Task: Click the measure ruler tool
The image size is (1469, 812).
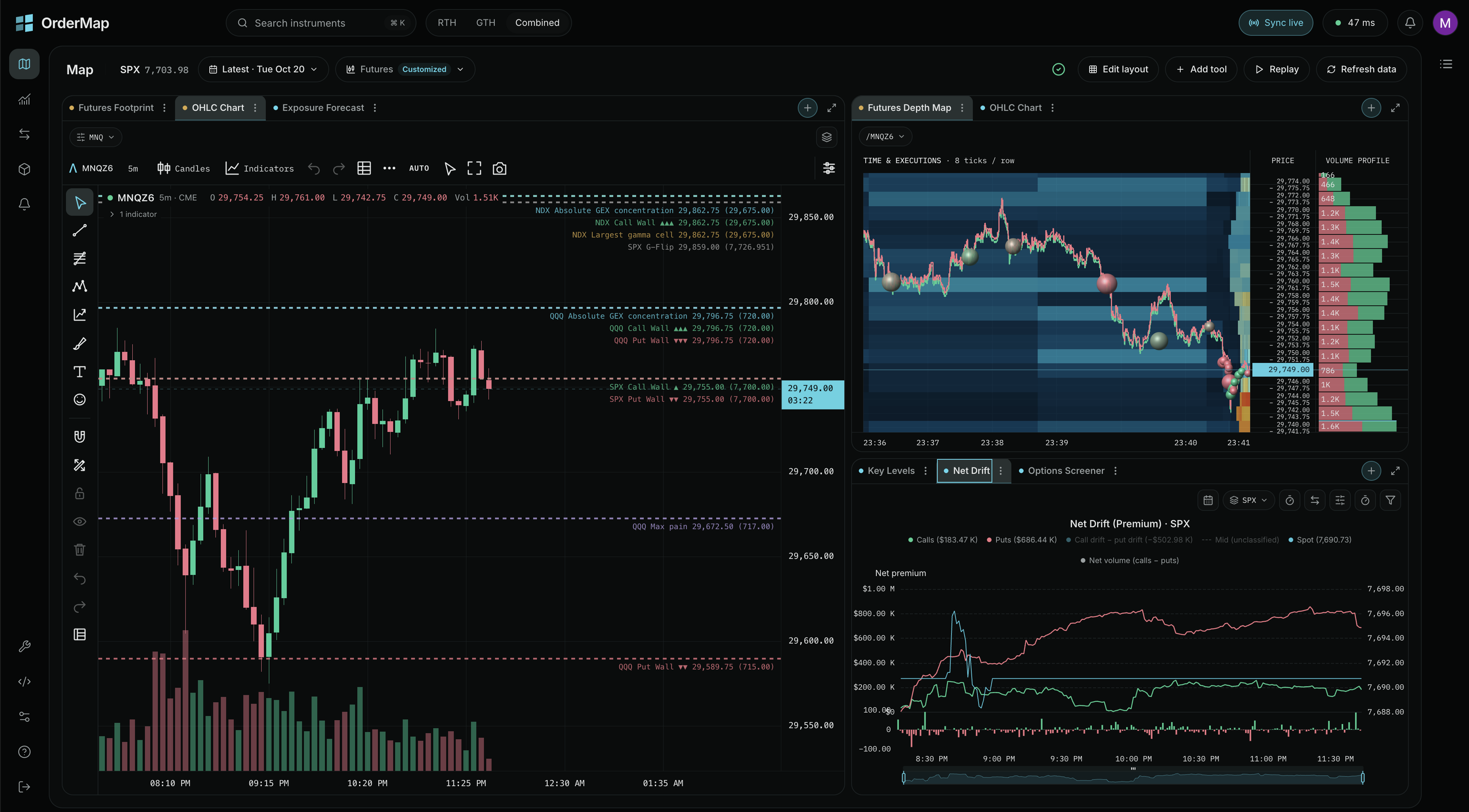Action: point(80,465)
